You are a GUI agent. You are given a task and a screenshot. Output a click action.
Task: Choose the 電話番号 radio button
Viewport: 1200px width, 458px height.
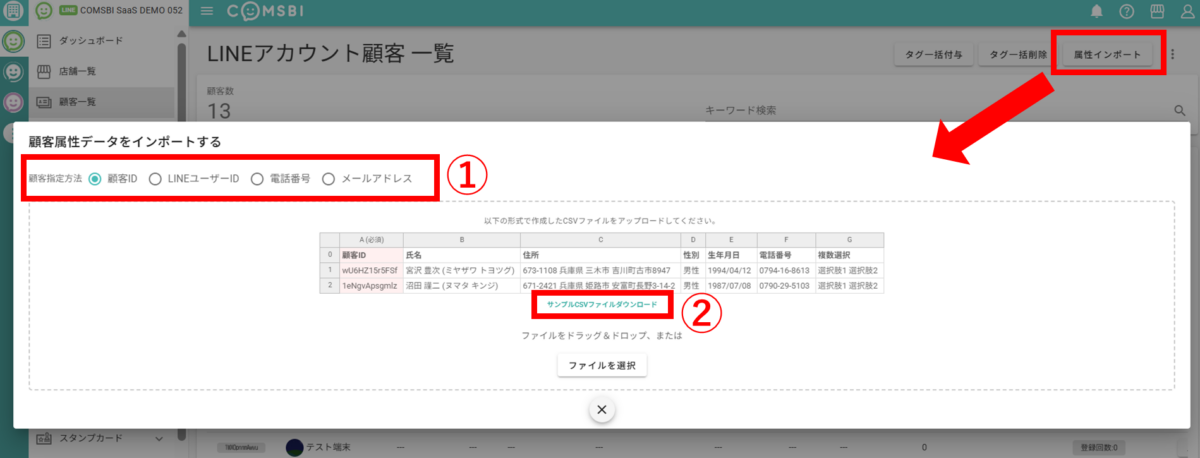coord(257,179)
